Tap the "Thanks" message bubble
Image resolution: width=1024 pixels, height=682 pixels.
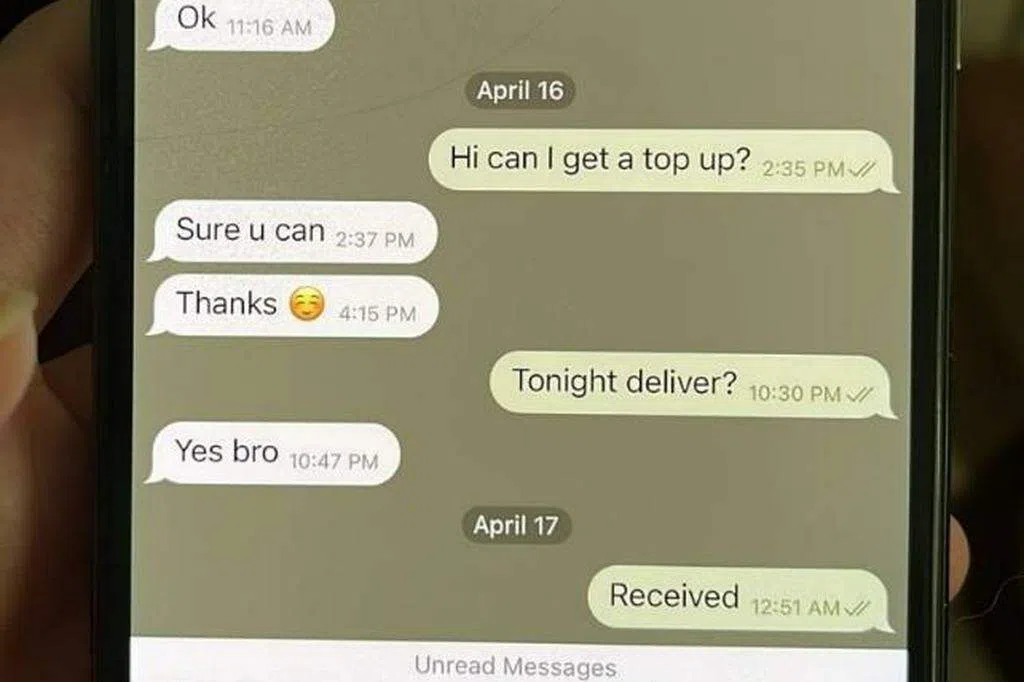point(293,306)
